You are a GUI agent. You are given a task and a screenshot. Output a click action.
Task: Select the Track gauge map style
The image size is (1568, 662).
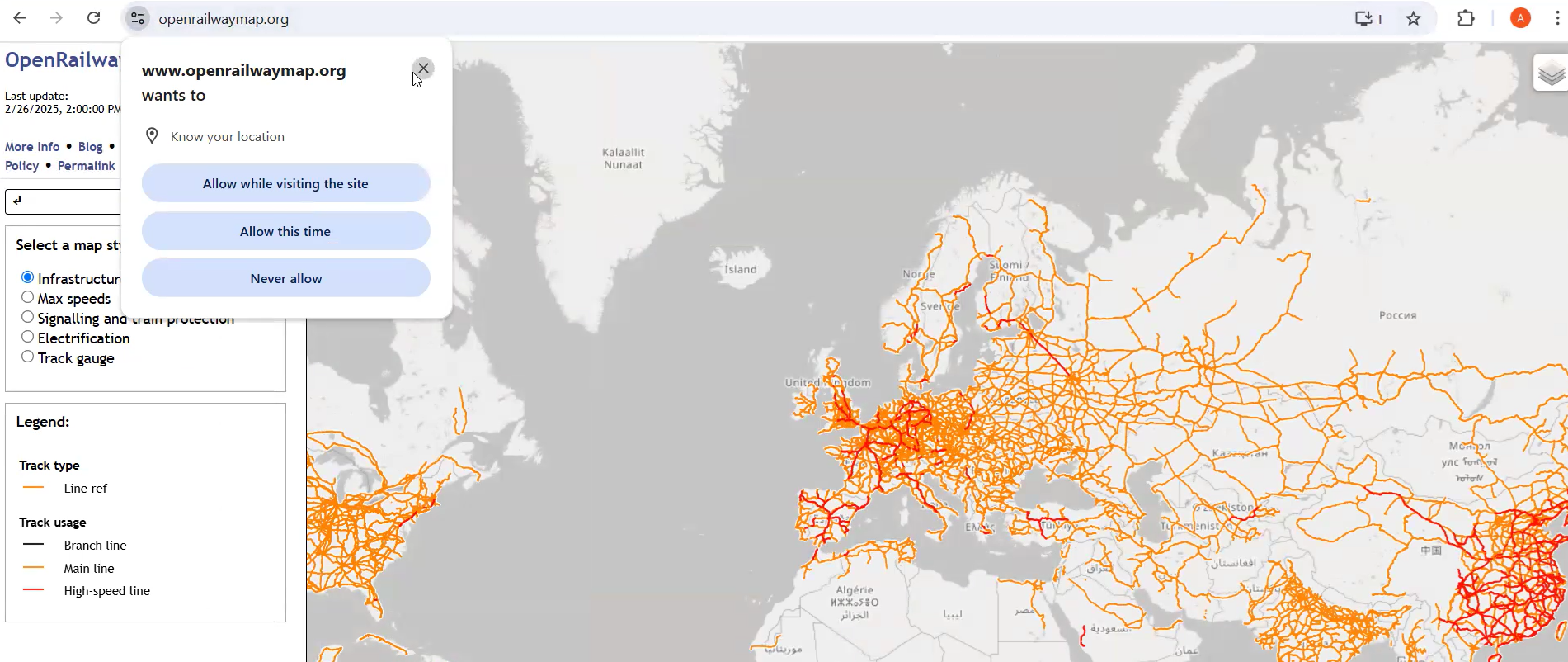(27, 357)
